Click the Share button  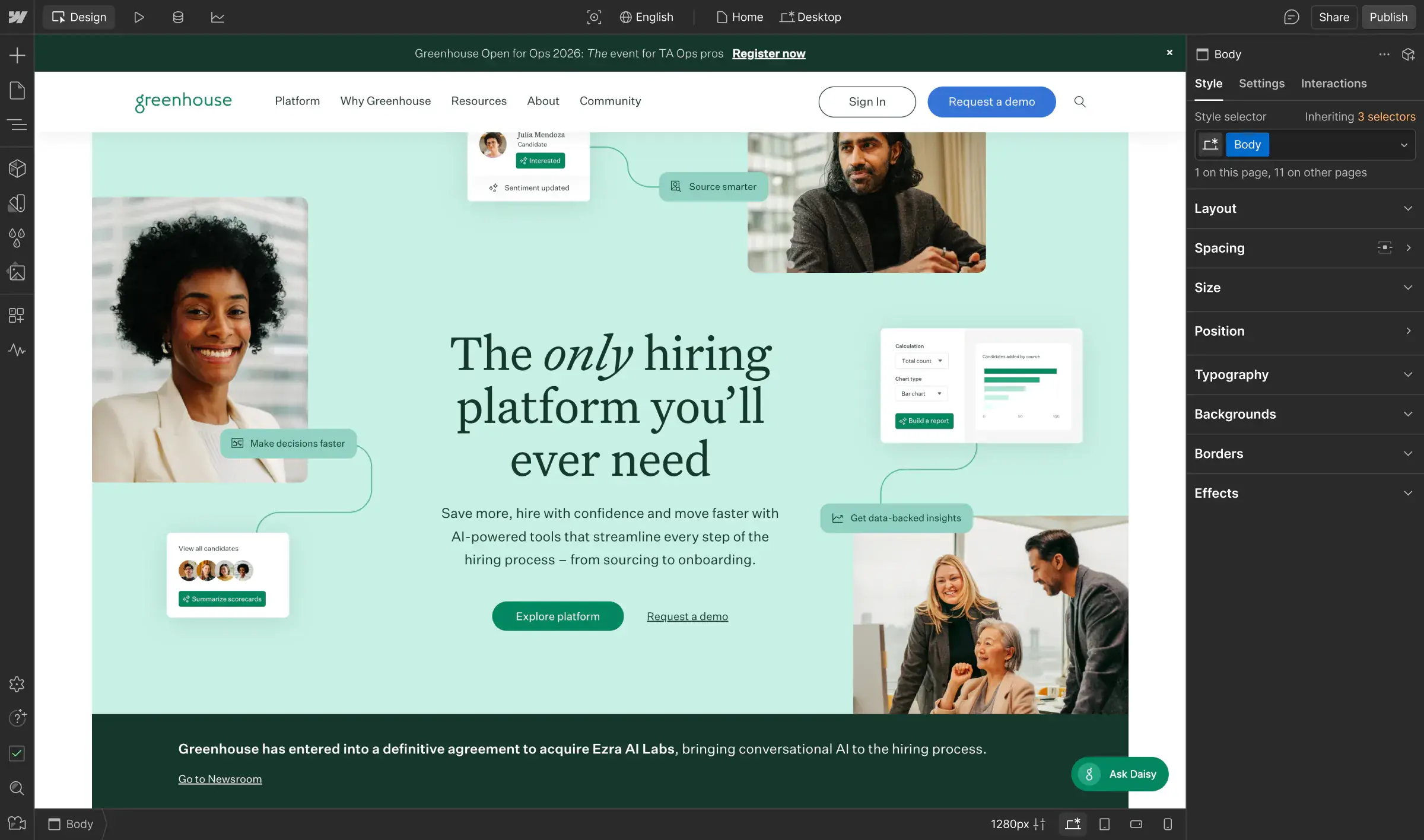click(1334, 17)
